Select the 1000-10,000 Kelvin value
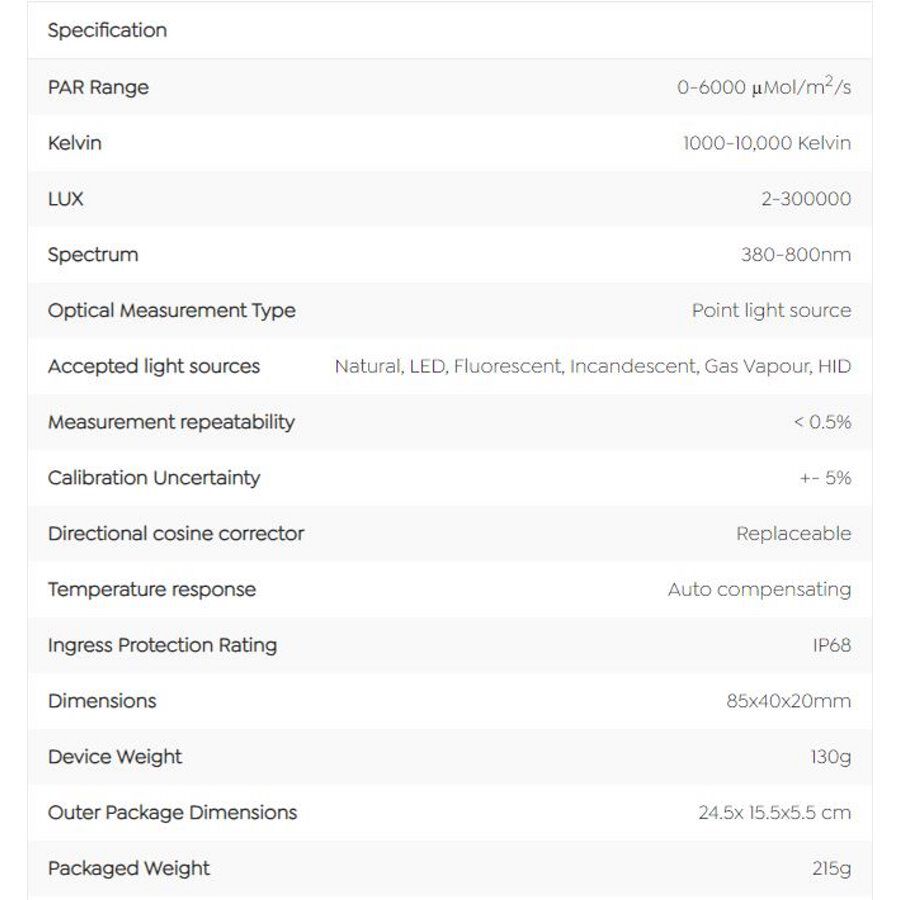This screenshot has height=900, width=900. tap(767, 143)
